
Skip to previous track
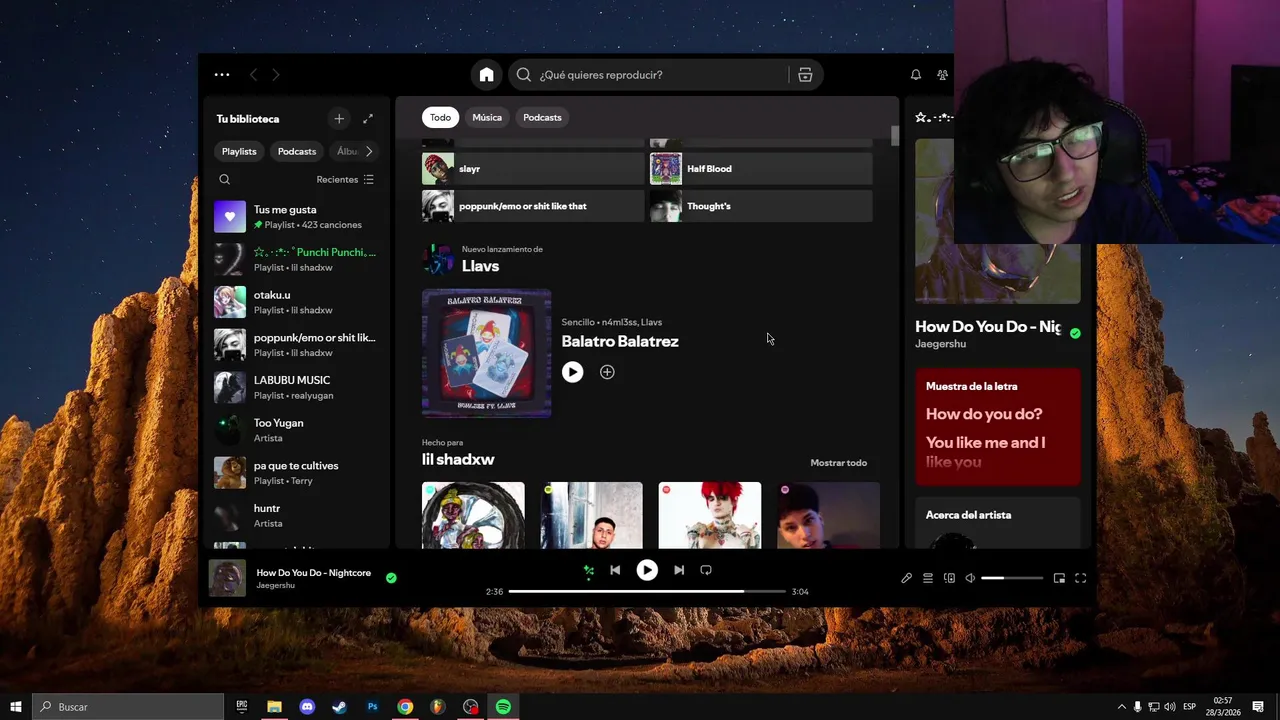pos(615,570)
